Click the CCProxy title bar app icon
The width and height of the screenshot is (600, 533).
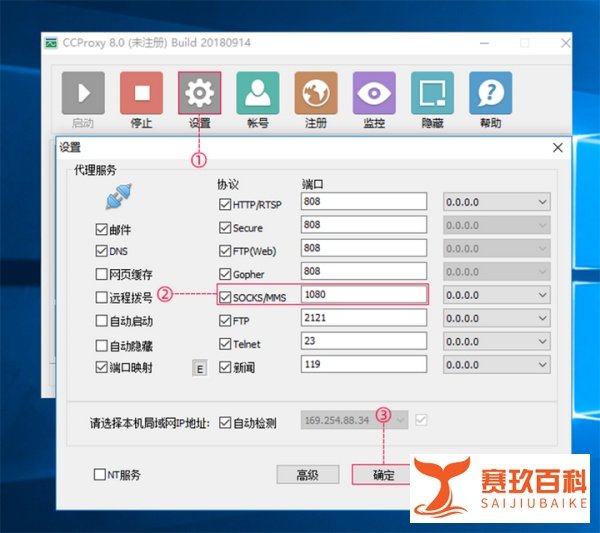point(51,43)
